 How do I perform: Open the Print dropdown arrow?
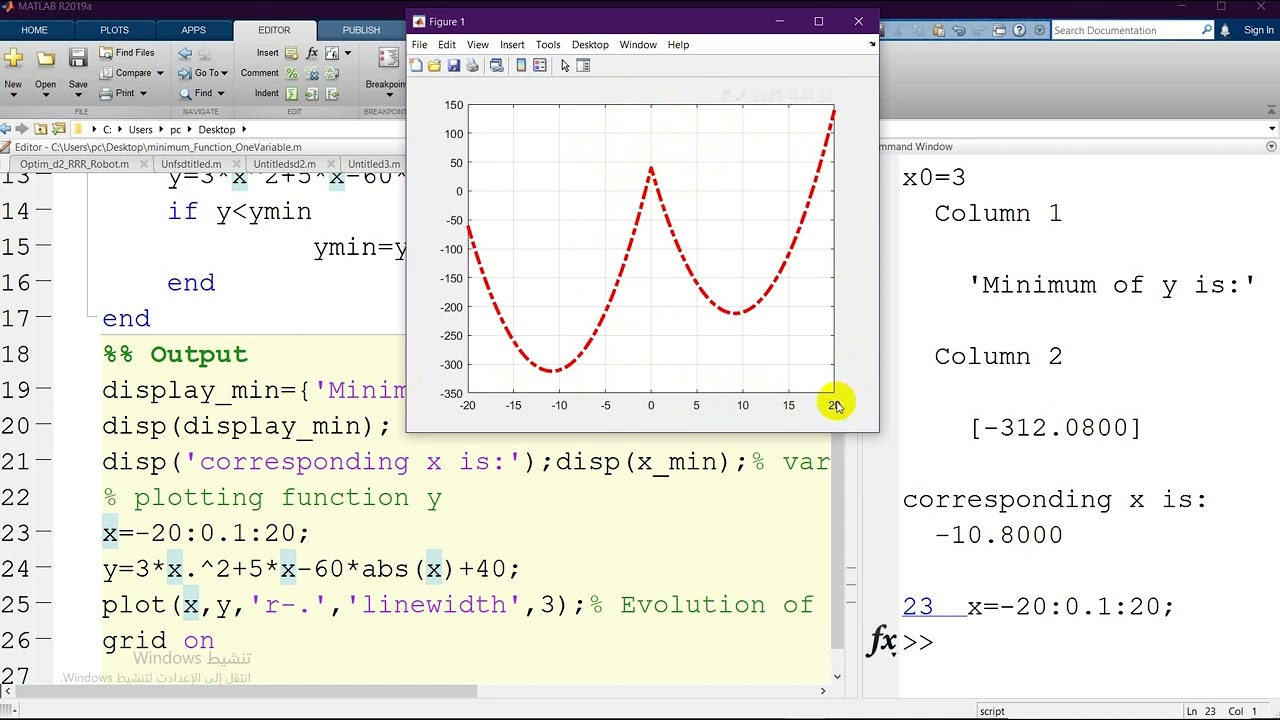[x=143, y=93]
